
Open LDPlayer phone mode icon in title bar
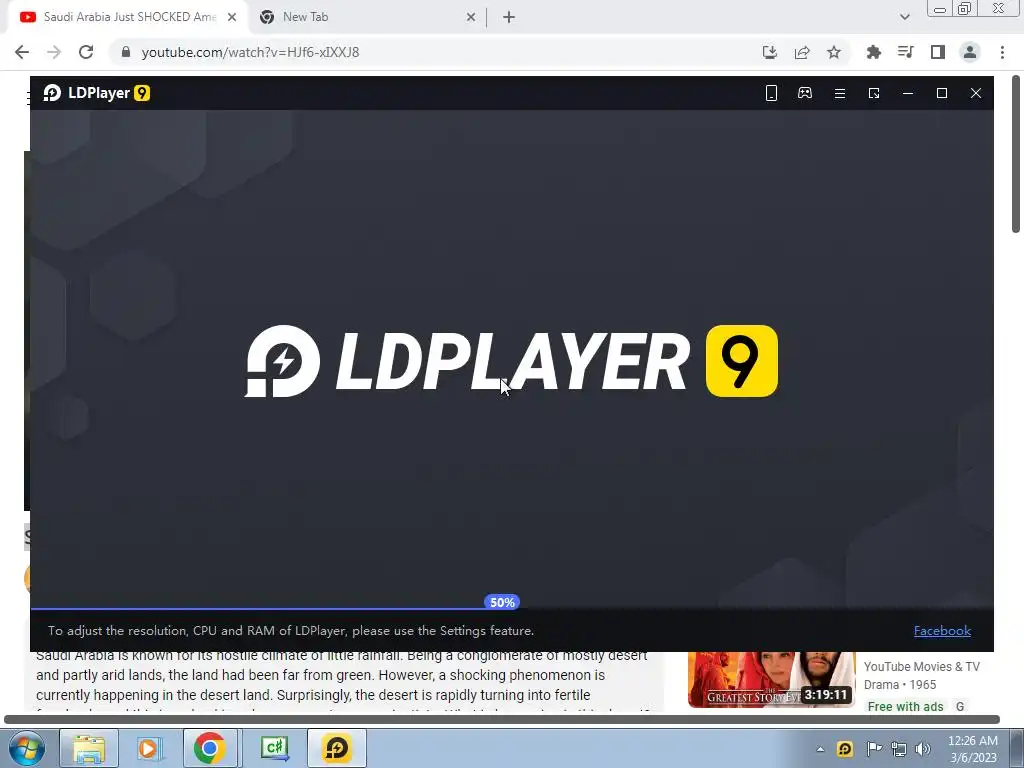click(x=771, y=93)
